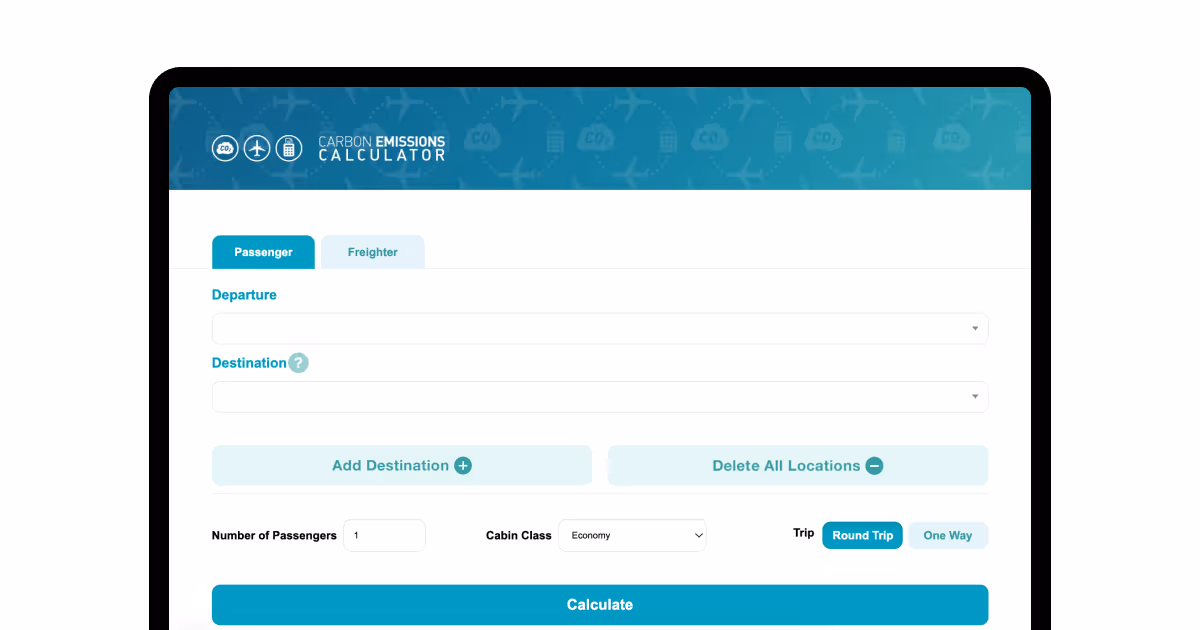Image resolution: width=1200 pixels, height=630 pixels.
Task: Select the Round Trip option
Action: pos(862,535)
